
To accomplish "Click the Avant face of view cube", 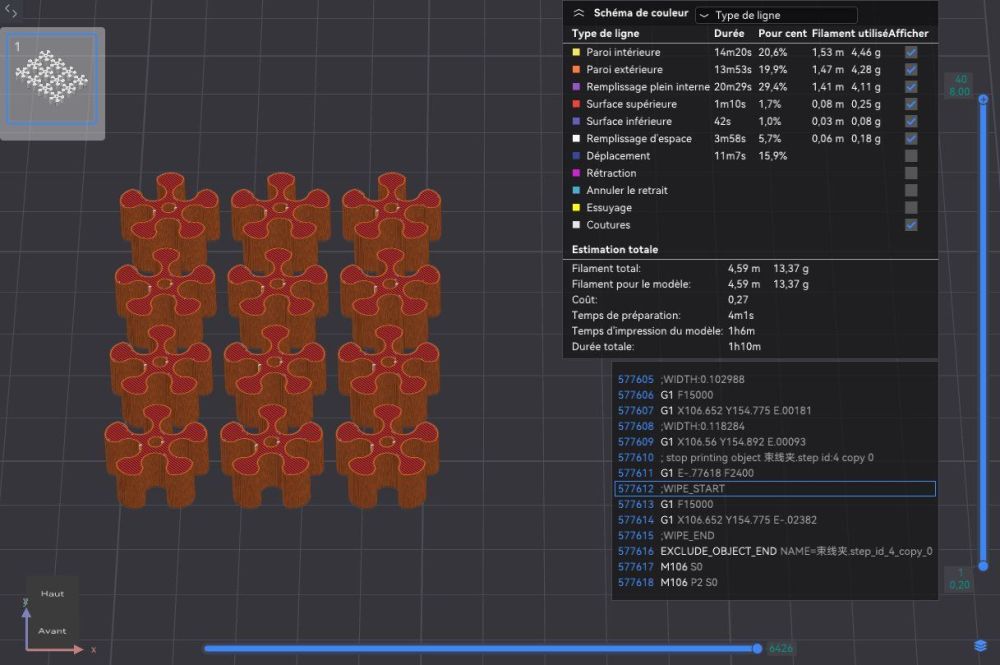I will click(x=52, y=631).
